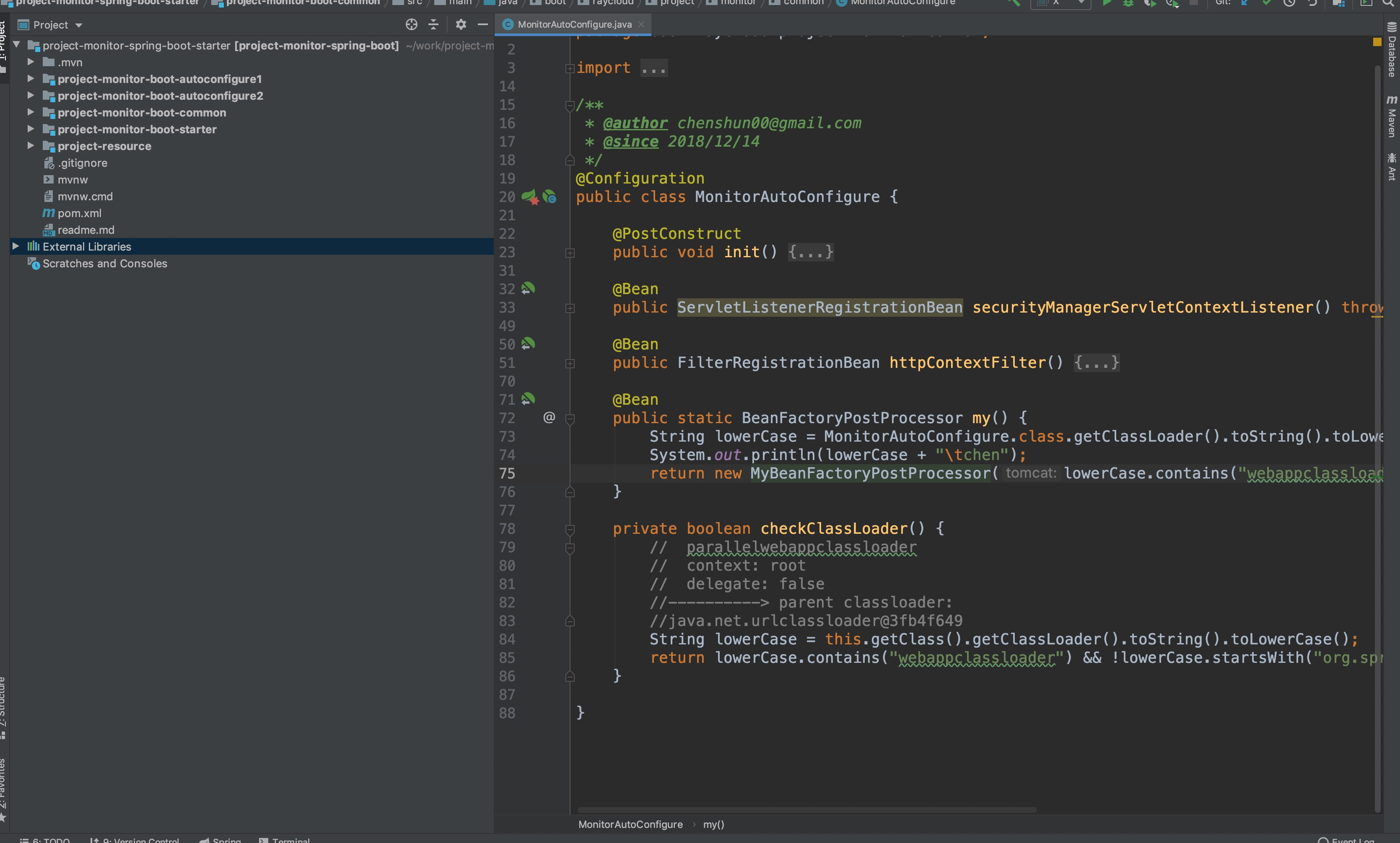The width and height of the screenshot is (1400, 843).
Task: Click Spring bean gutter icon on line 20
Action: [529, 197]
